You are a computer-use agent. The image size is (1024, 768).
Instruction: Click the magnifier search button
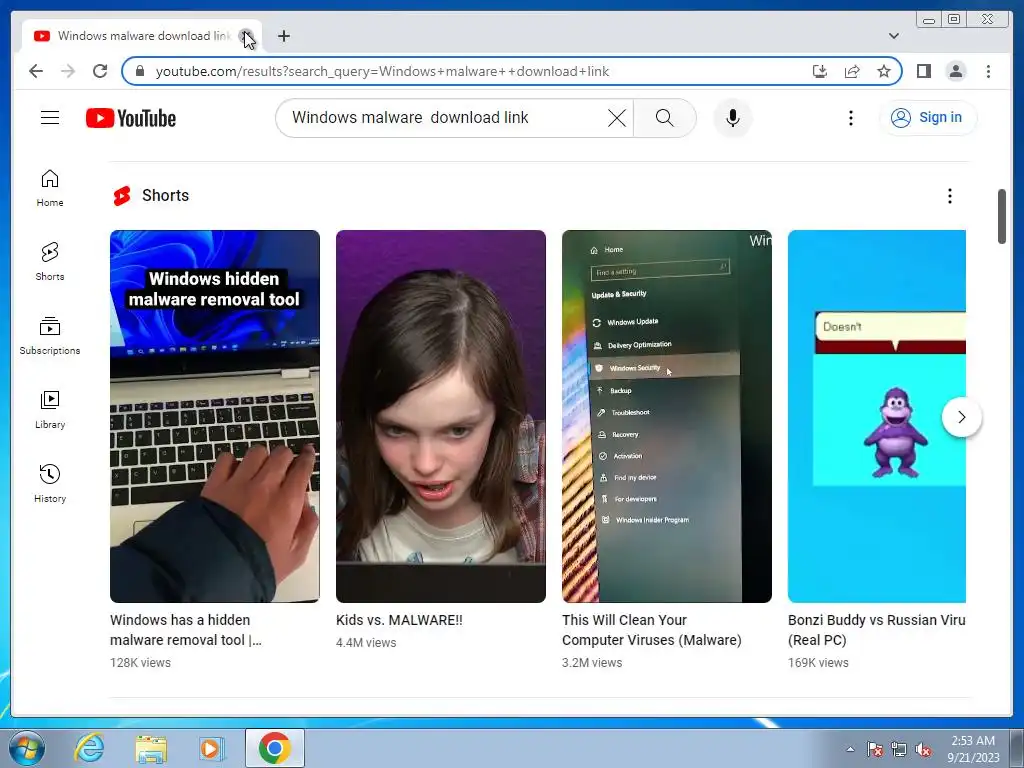pos(664,118)
